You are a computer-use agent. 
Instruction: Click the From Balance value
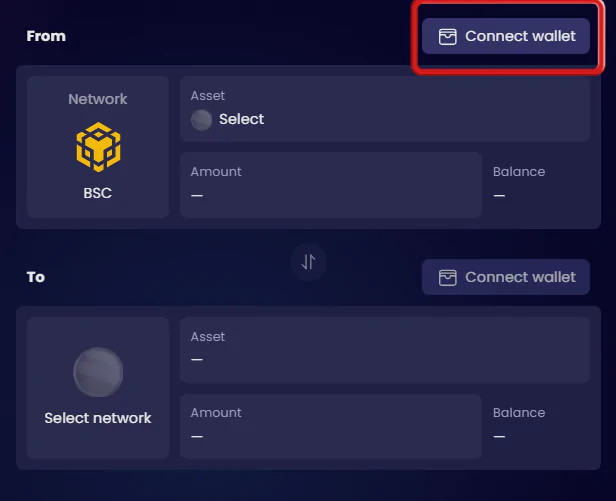click(499, 195)
